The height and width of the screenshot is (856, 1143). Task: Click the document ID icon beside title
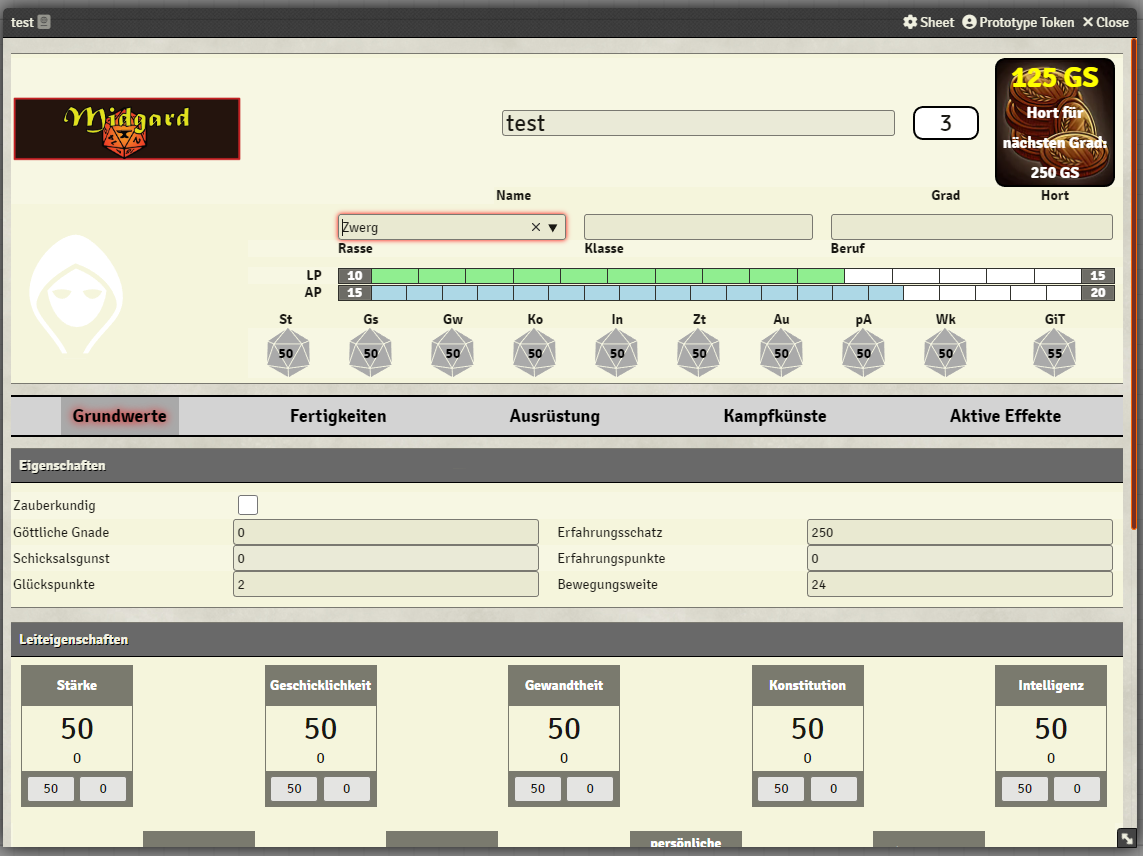point(44,22)
